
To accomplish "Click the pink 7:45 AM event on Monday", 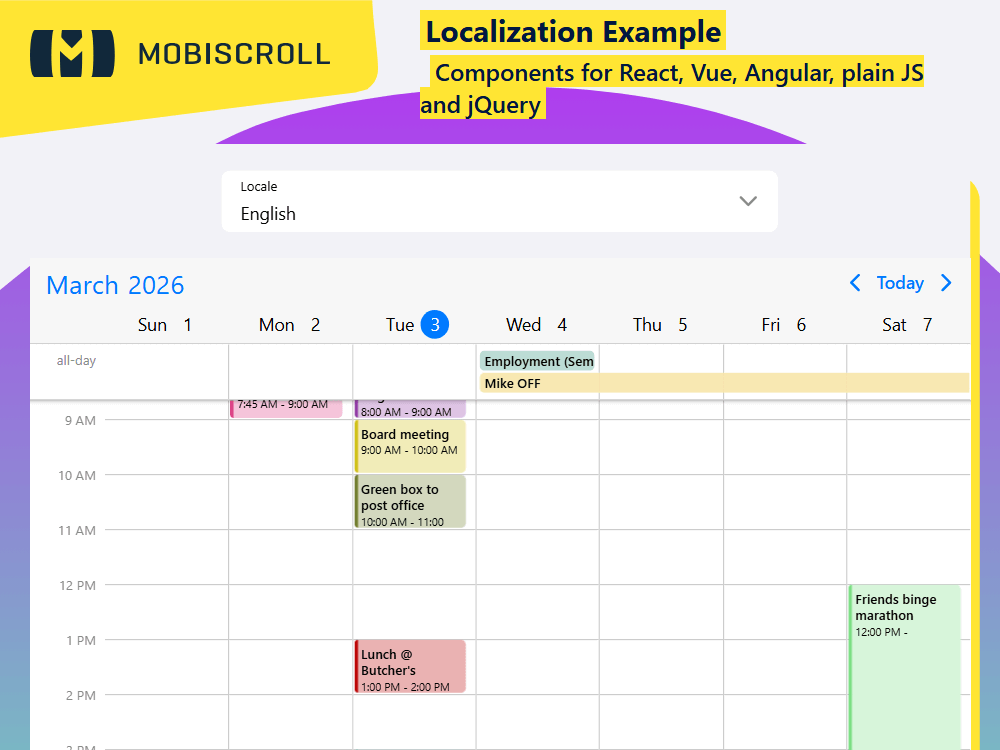I will coord(287,403).
